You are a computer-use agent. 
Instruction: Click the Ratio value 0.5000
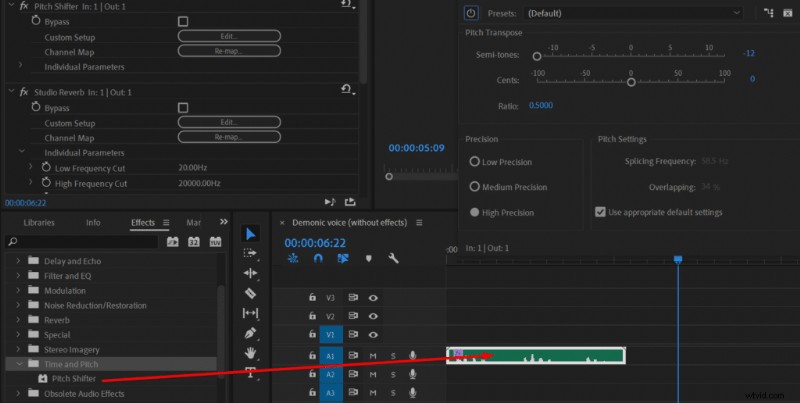tap(541, 106)
